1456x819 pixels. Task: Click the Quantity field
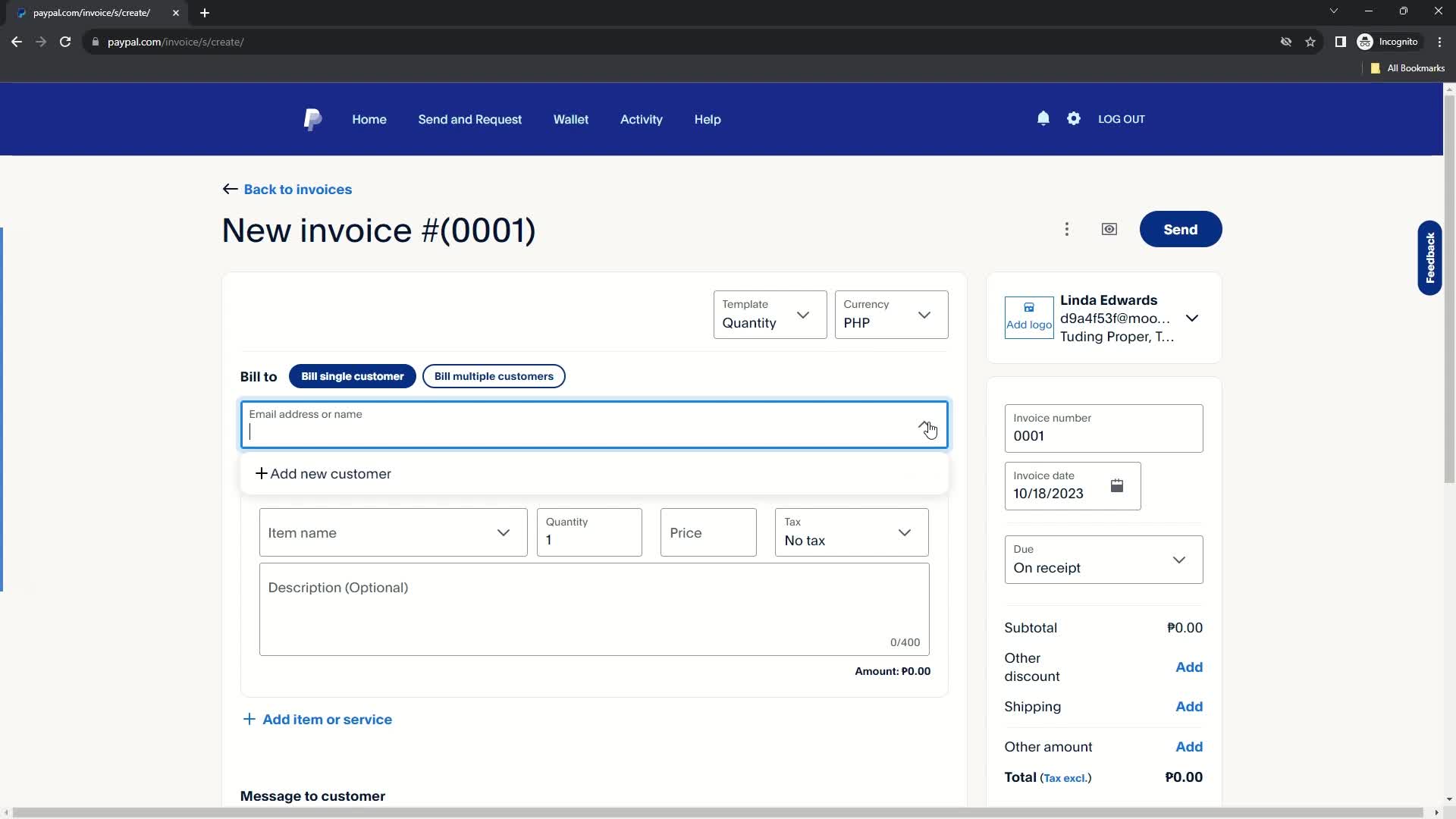coord(589,532)
